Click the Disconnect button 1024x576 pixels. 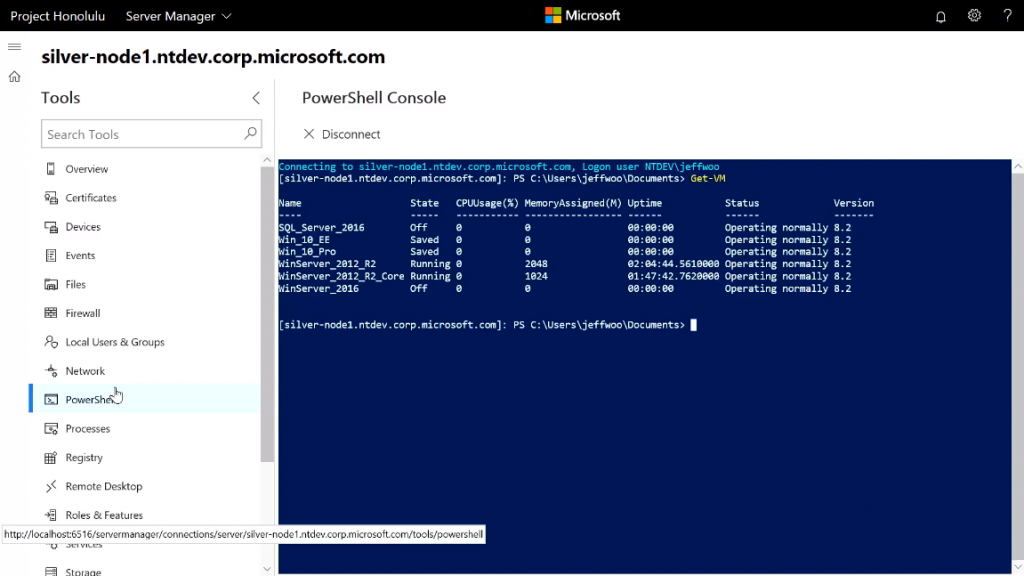coord(342,134)
